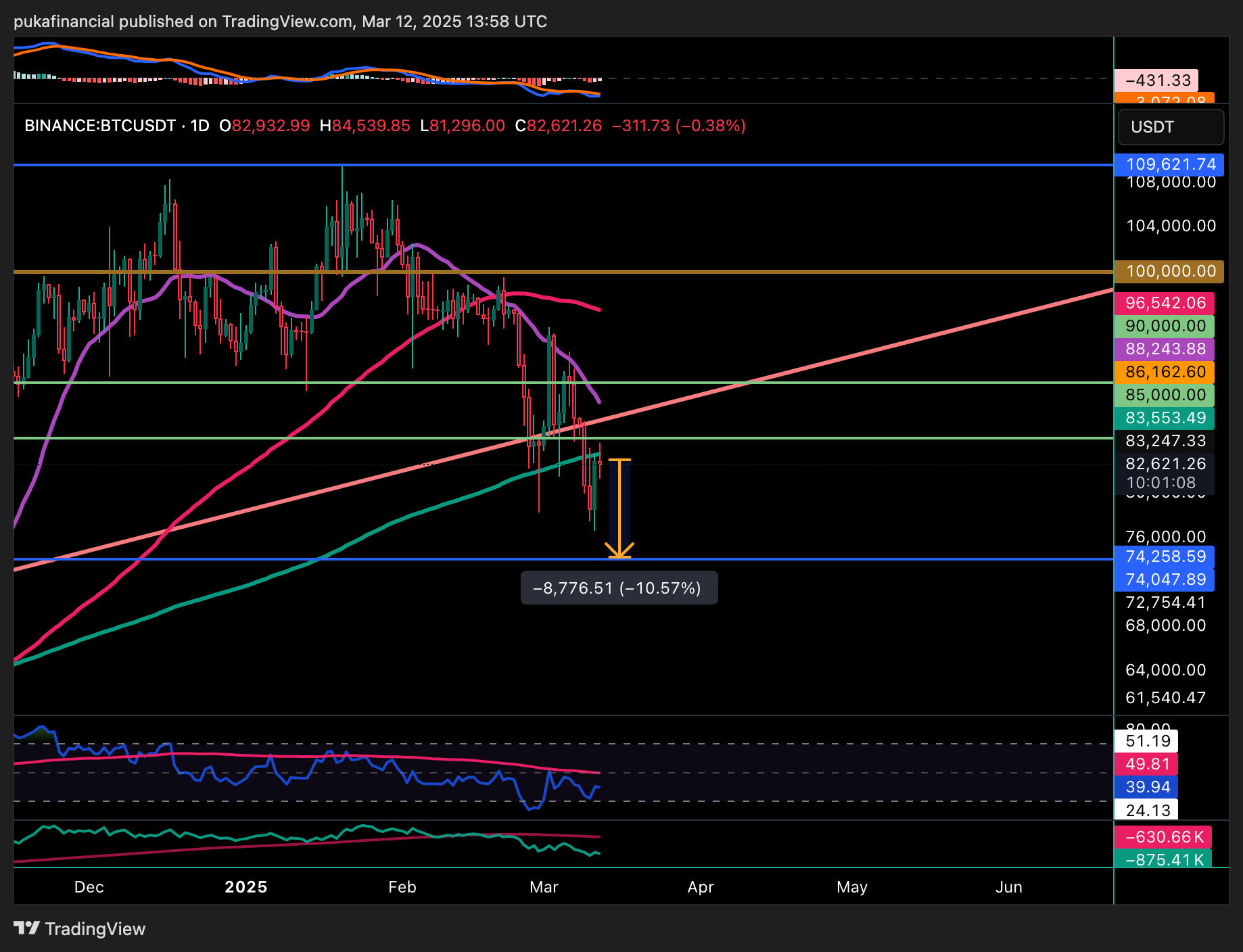Click the green 85,000.00 level label
The width and height of the screenshot is (1243, 952).
1165,395
